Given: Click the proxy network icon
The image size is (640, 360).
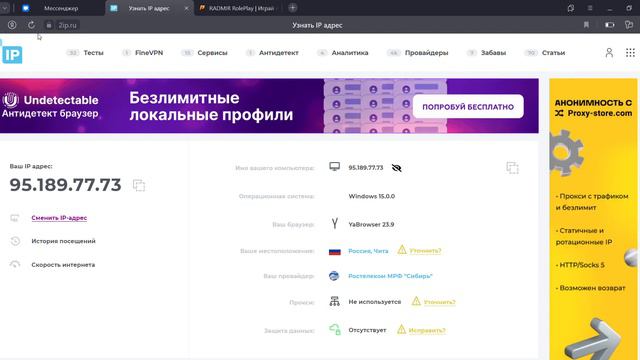Looking at the screenshot, I should tap(334, 302).
